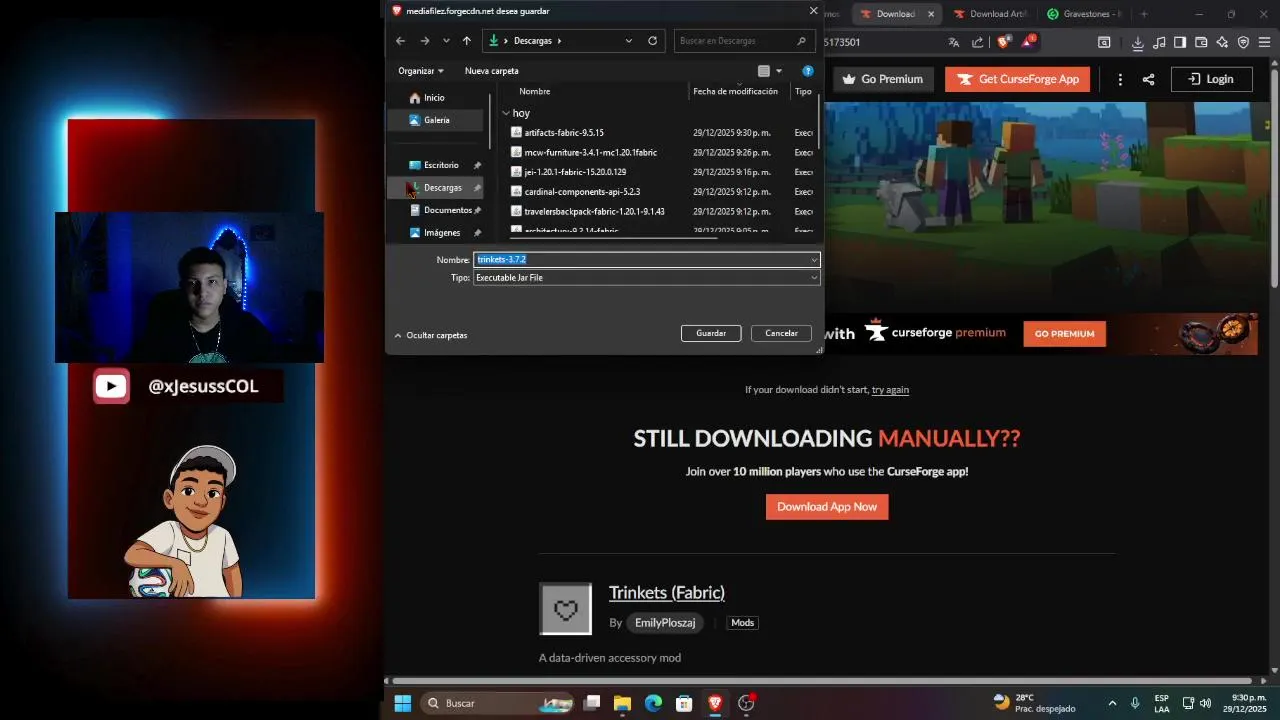Click the Download App Now button
Image resolution: width=1280 pixels, height=720 pixels.
coord(827,507)
